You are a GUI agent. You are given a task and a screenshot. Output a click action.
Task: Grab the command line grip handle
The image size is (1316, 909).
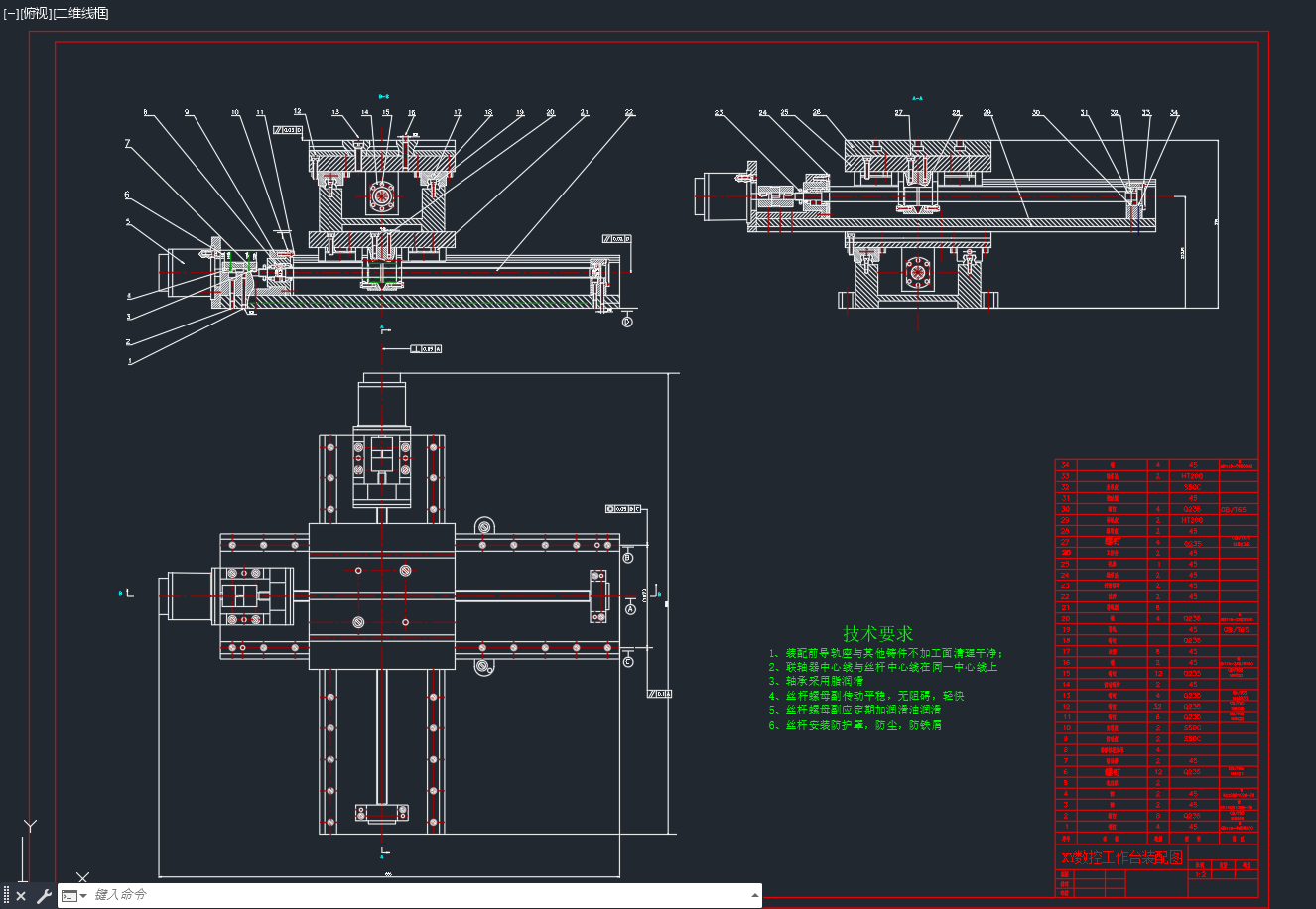click(x=6, y=896)
